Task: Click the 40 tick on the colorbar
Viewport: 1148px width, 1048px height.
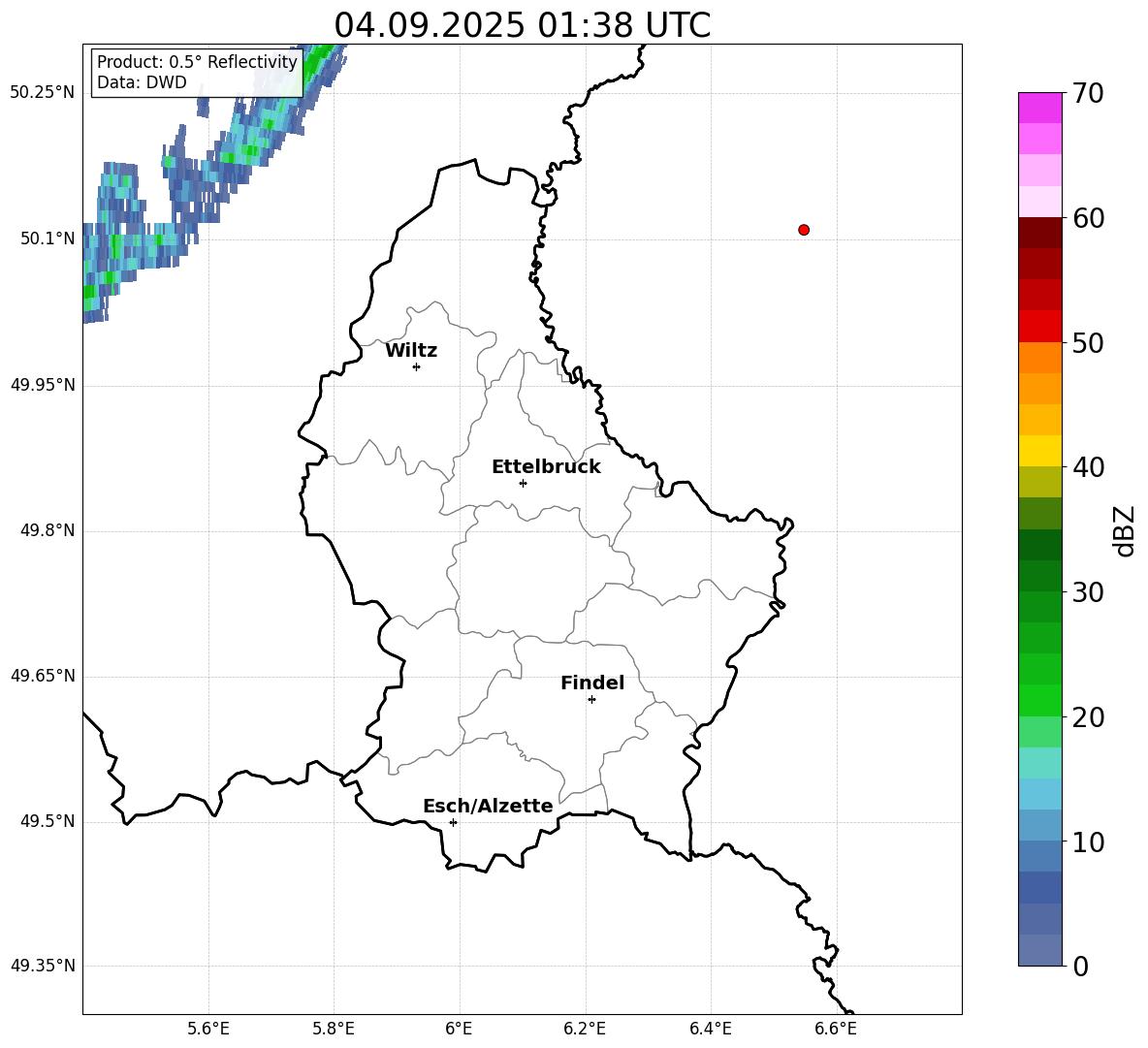Action: [x=1087, y=467]
